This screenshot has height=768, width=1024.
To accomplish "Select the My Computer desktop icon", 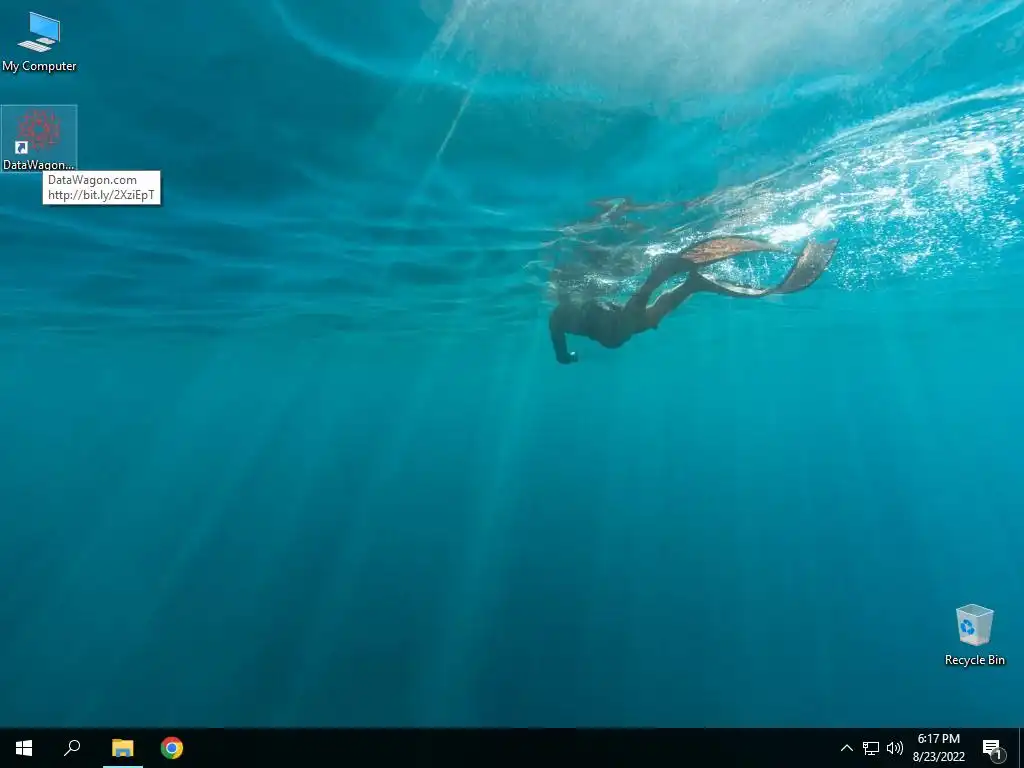I will [x=39, y=41].
